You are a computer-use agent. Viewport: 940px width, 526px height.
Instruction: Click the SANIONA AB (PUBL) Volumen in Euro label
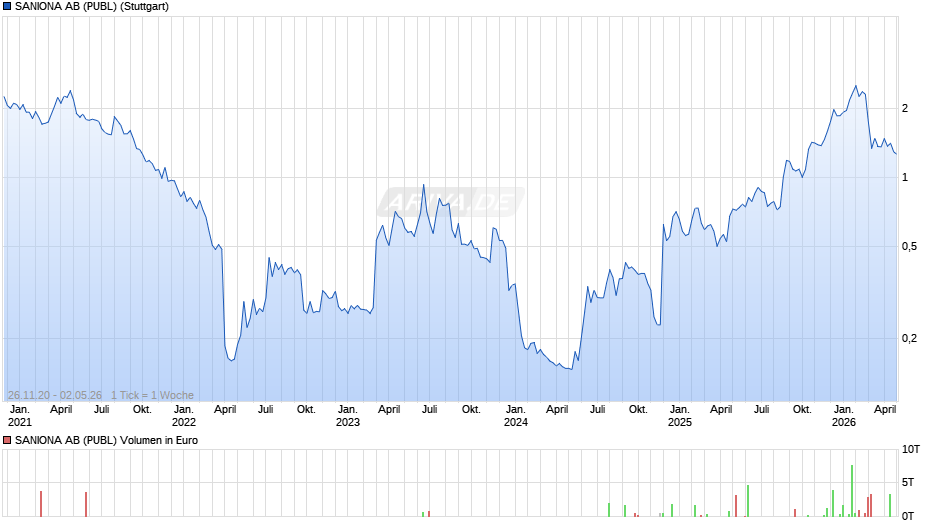point(106,440)
